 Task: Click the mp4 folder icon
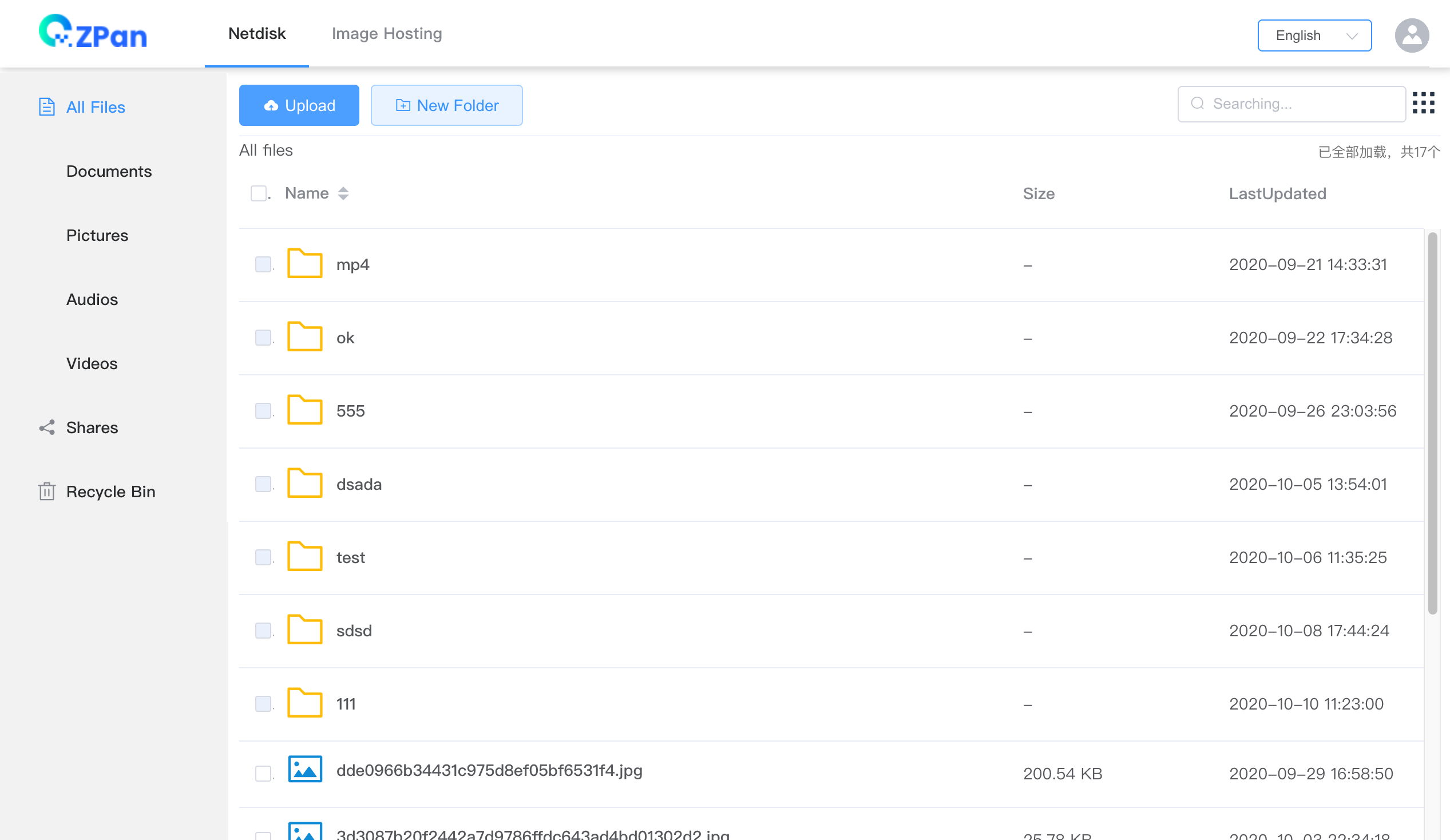point(304,264)
